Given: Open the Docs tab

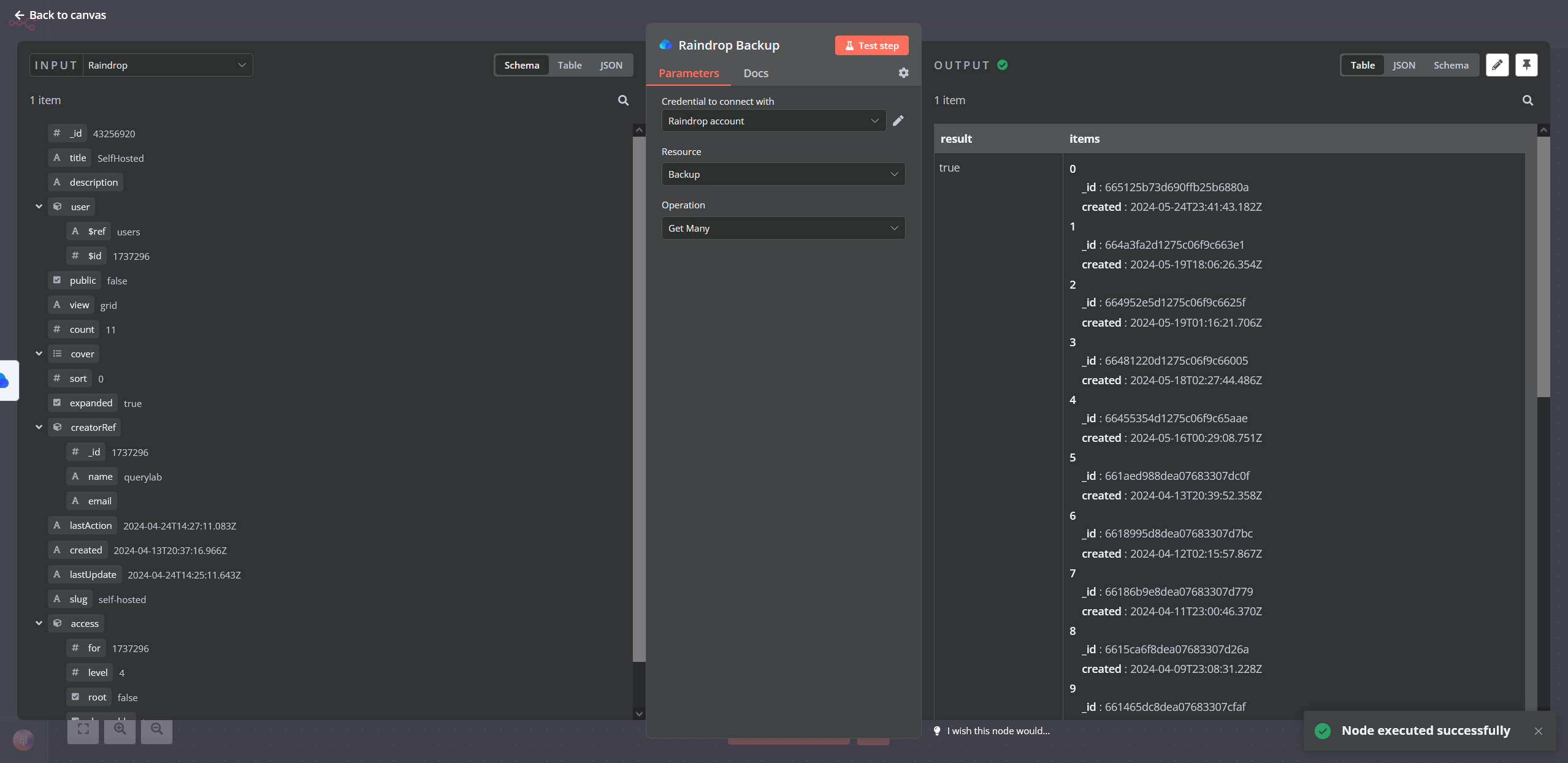Looking at the screenshot, I should [x=755, y=73].
